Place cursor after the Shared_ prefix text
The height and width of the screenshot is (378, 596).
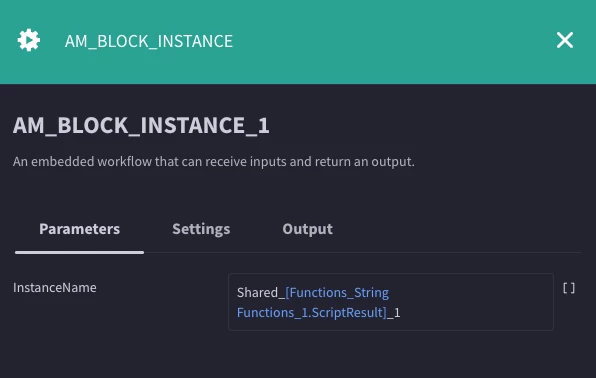(x=285, y=293)
